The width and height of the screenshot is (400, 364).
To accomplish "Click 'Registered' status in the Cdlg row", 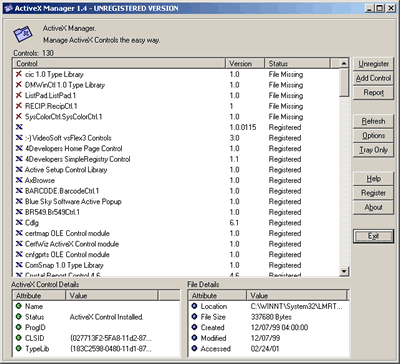I will coord(285,223).
